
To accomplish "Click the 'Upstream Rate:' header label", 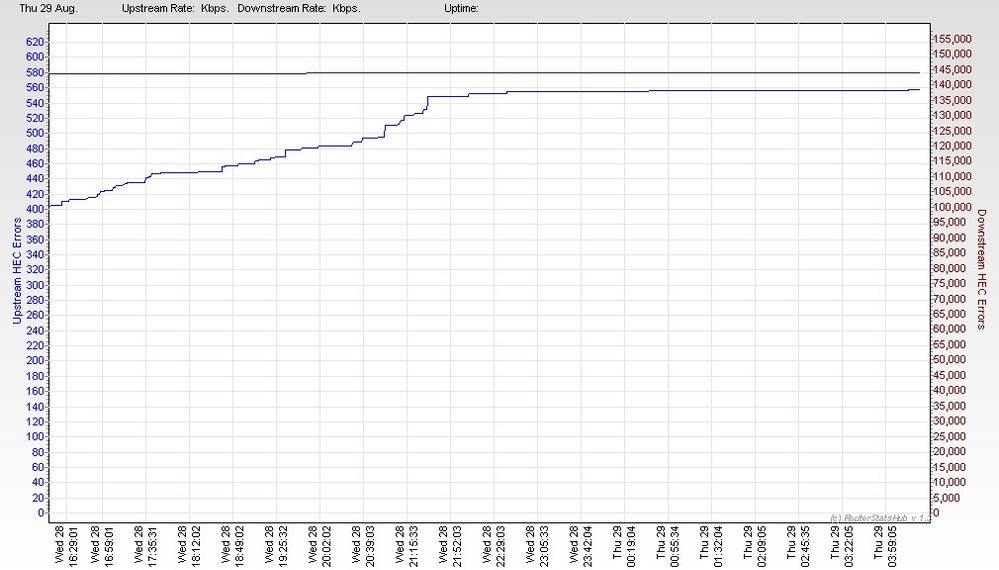I will click(x=158, y=8).
